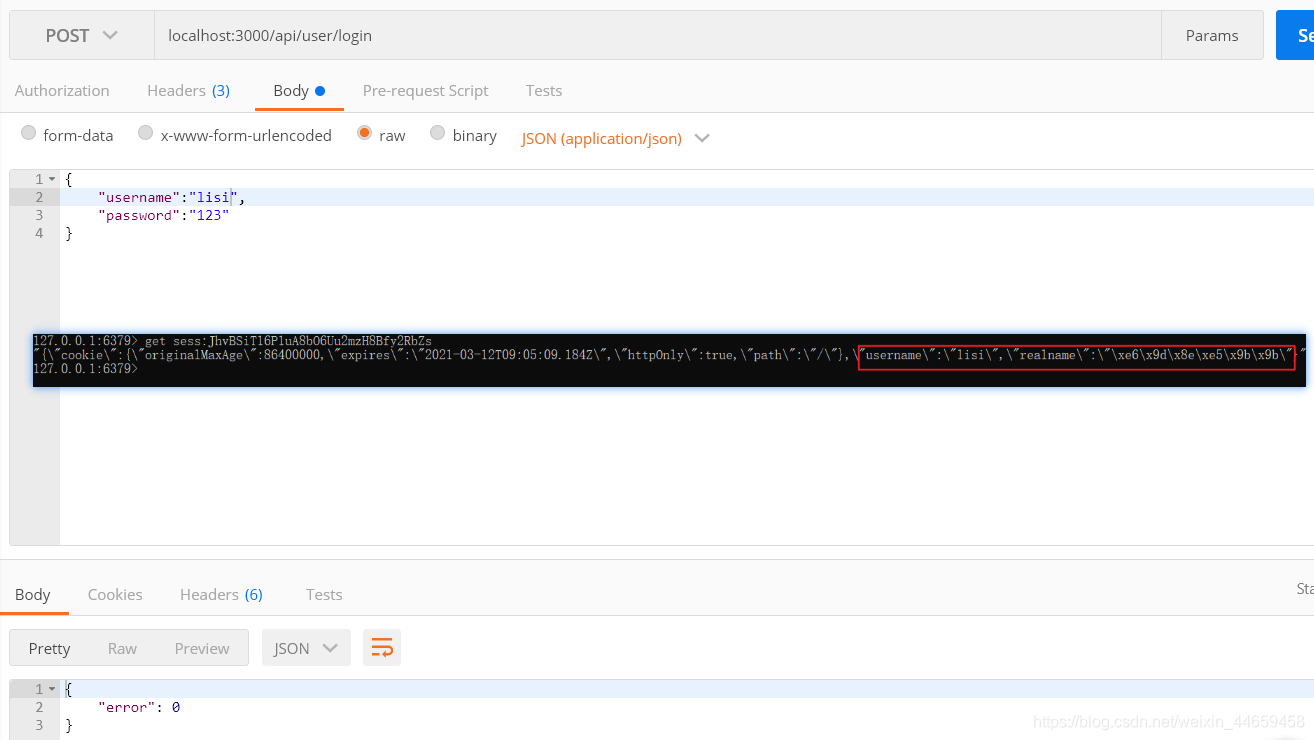Switch to the response Body tab
1314x740 pixels.
(32, 594)
